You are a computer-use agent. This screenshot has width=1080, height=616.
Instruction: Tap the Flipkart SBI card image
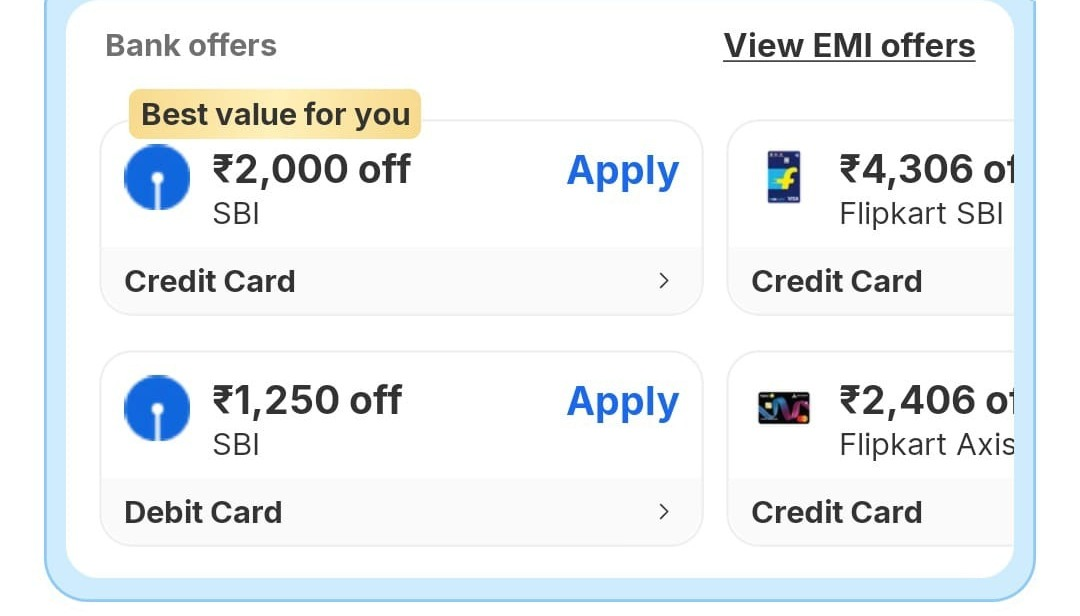click(x=783, y=177)
